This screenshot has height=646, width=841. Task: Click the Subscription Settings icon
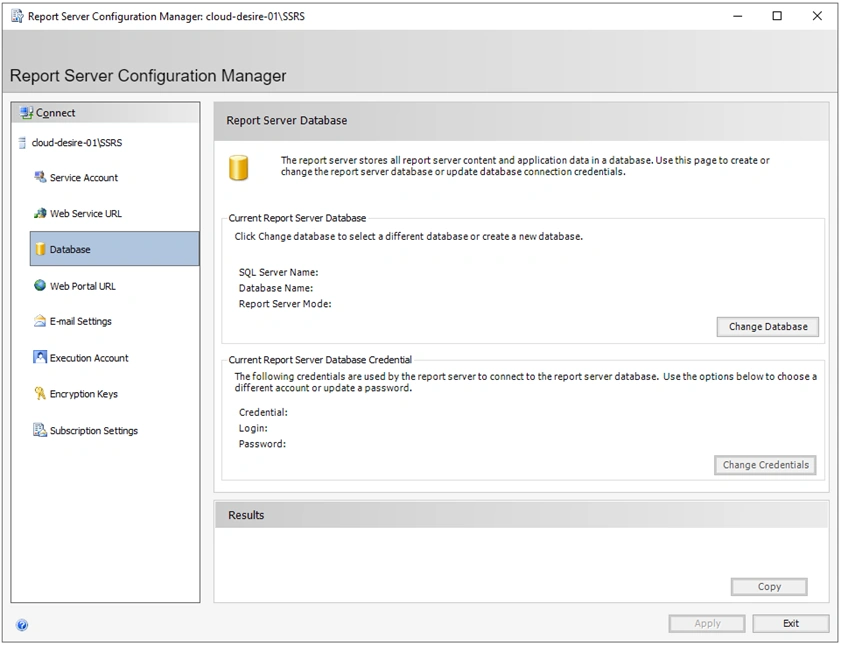click(x=40, y=430)
